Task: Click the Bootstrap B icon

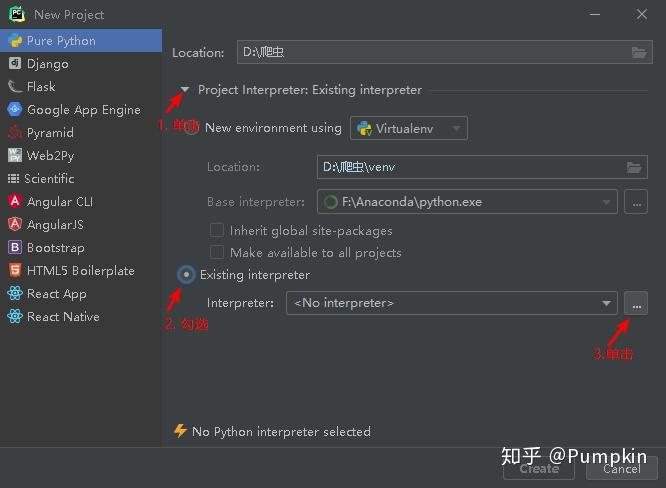Action: (x=15, y=247)
